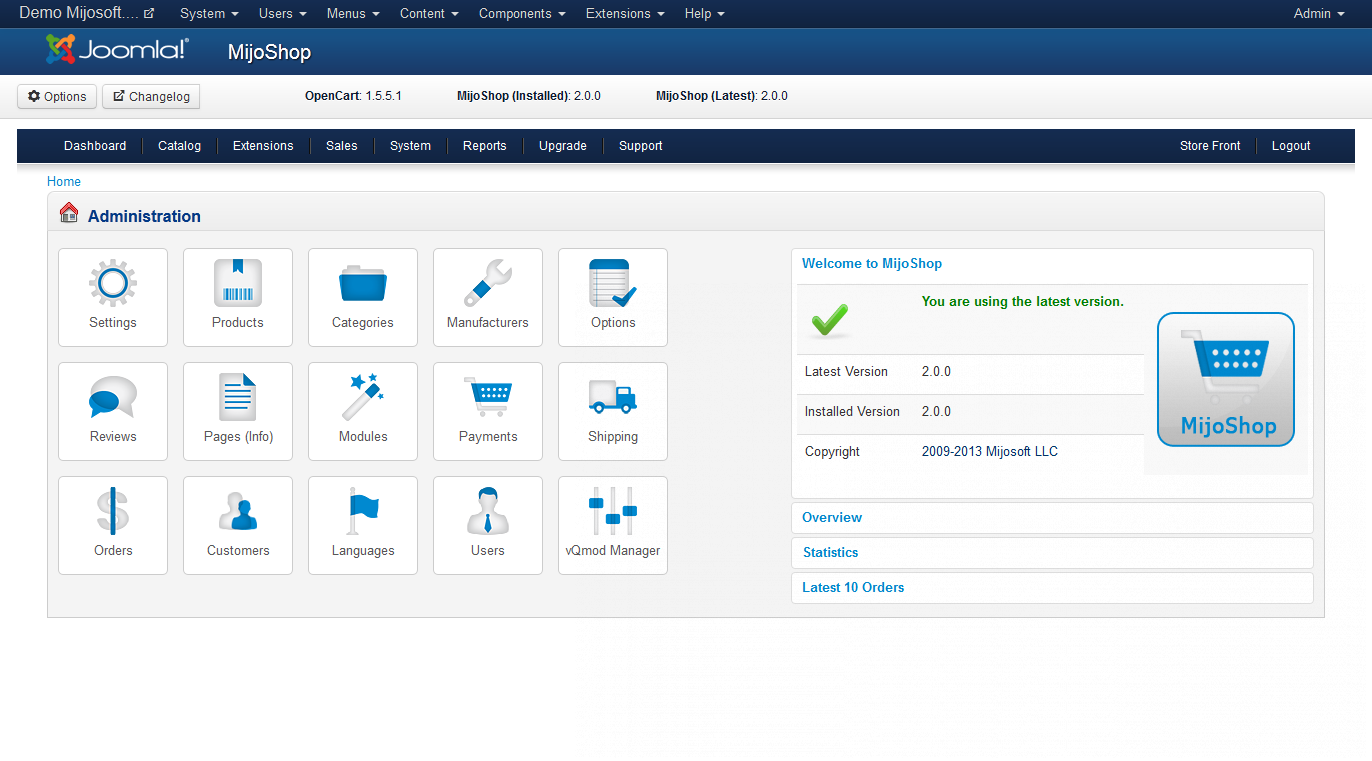Follow the Home breadcrumb link

[64, 182]
